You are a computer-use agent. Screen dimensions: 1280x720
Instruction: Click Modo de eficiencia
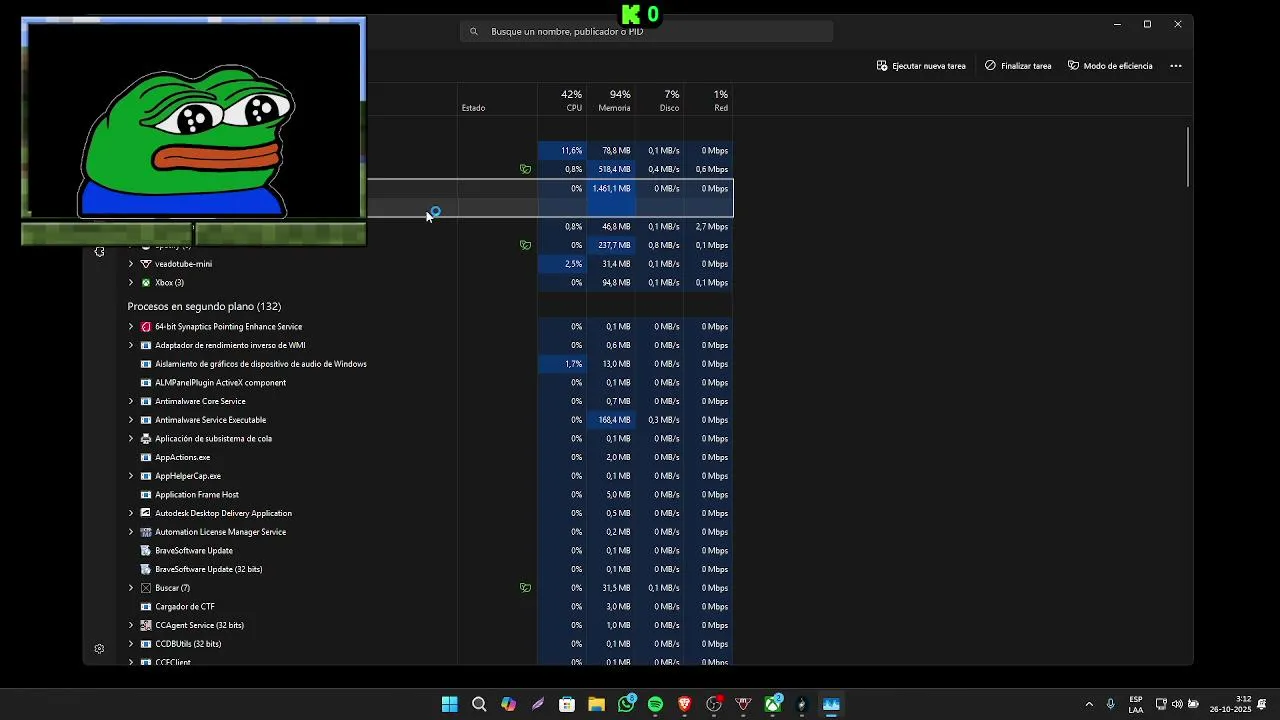[1110, 66]
